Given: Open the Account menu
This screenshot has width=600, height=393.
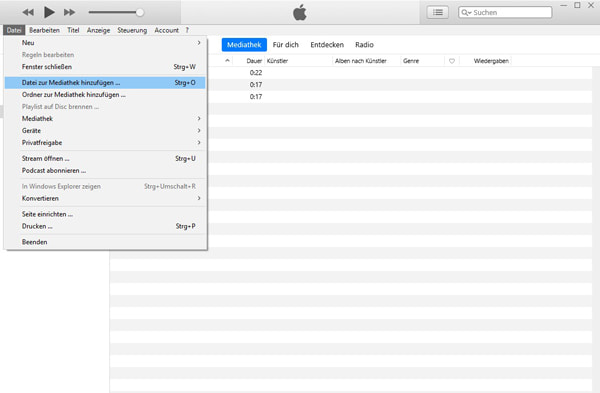Looking at the screenshot, I should 166,30.
